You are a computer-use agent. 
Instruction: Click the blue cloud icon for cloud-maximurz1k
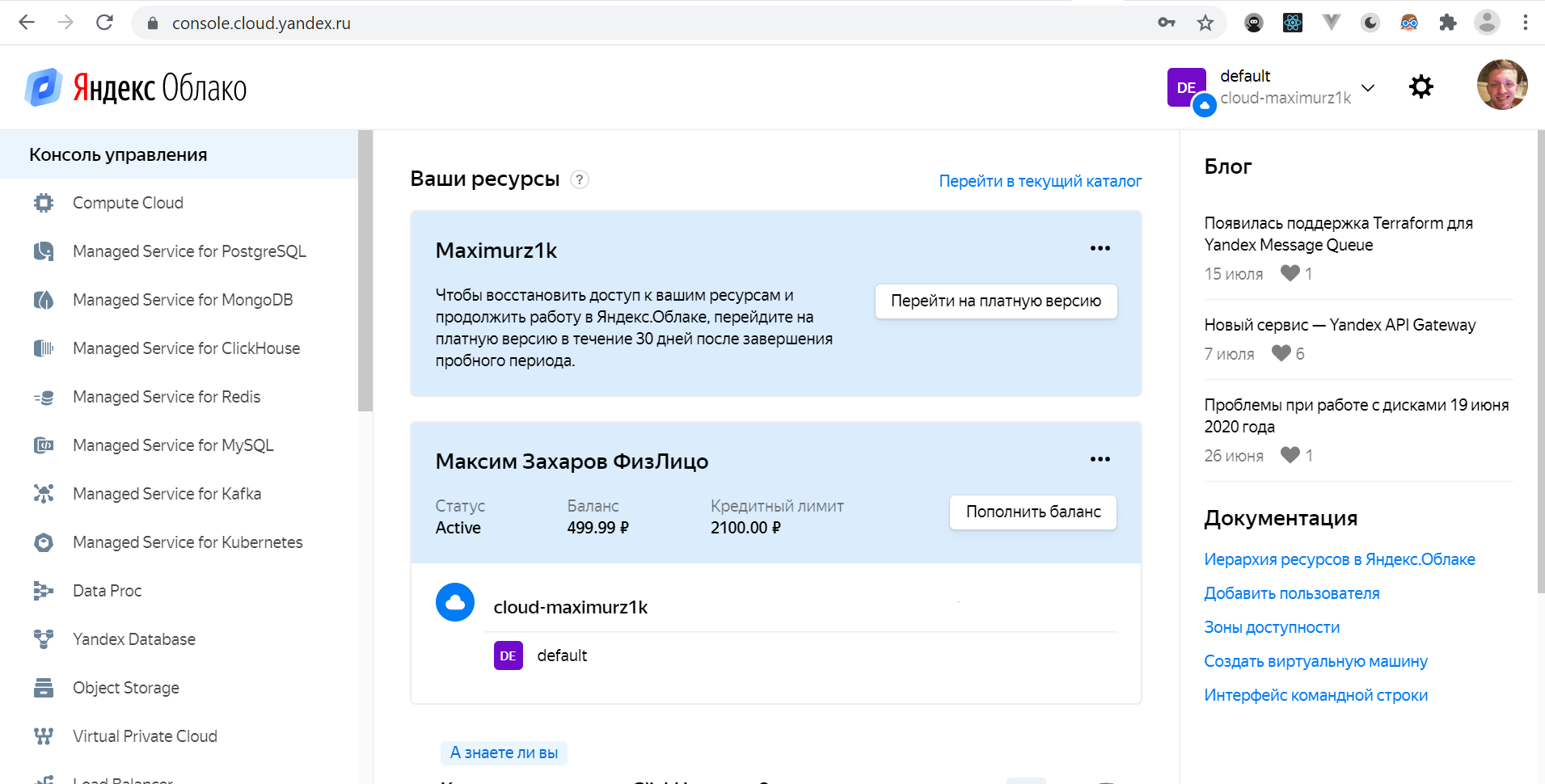pos(455,602)
